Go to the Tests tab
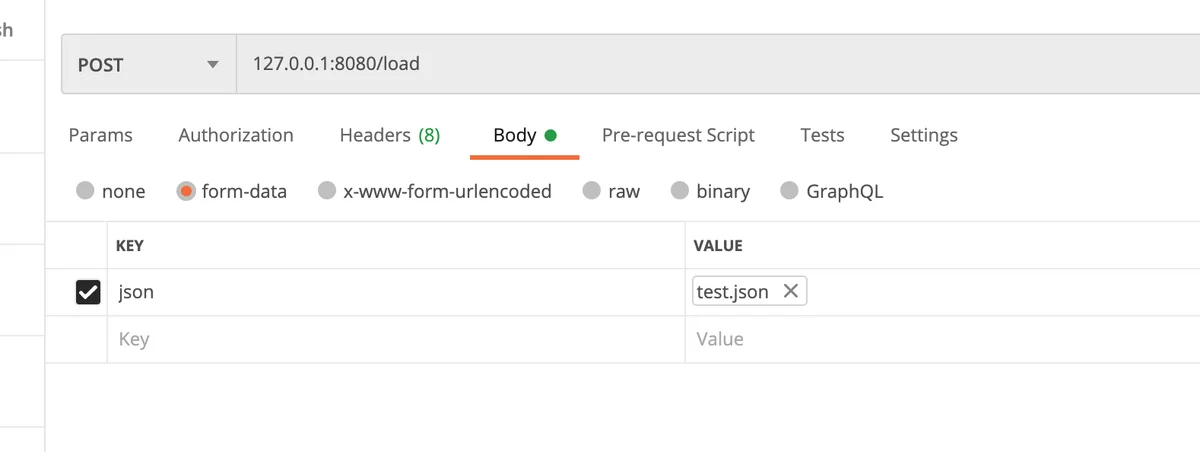 [822, 135]
